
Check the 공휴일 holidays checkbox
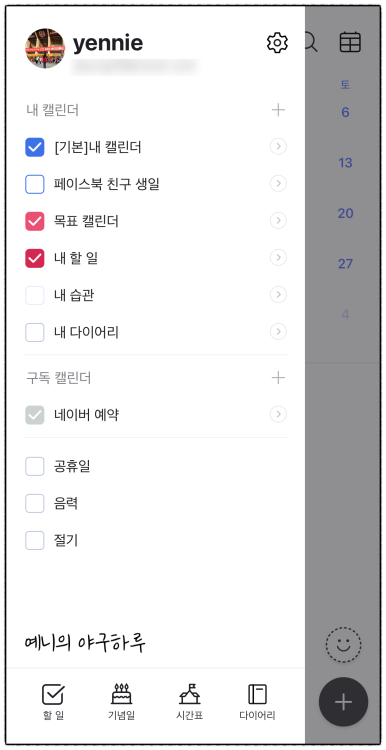[x=34, y=466]
